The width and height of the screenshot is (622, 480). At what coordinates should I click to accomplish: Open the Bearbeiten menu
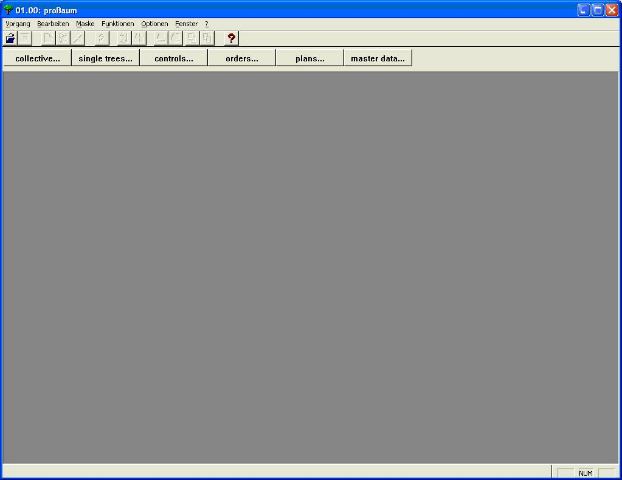(53, 23)
